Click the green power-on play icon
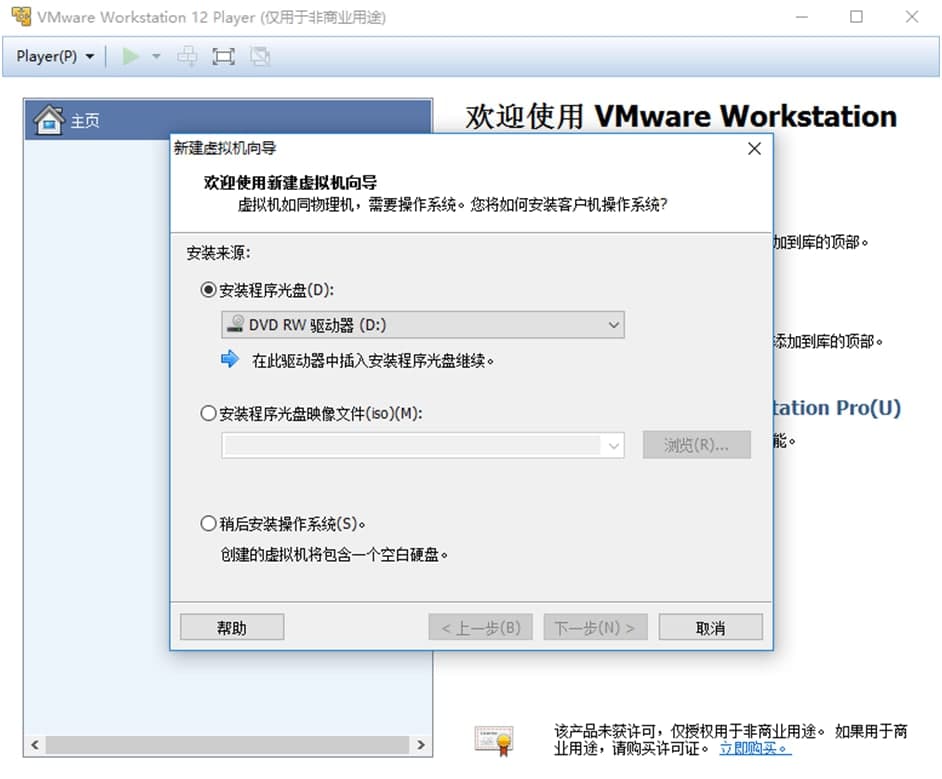The width and height of the screenshot is (942, 779). tap(130, 56)
